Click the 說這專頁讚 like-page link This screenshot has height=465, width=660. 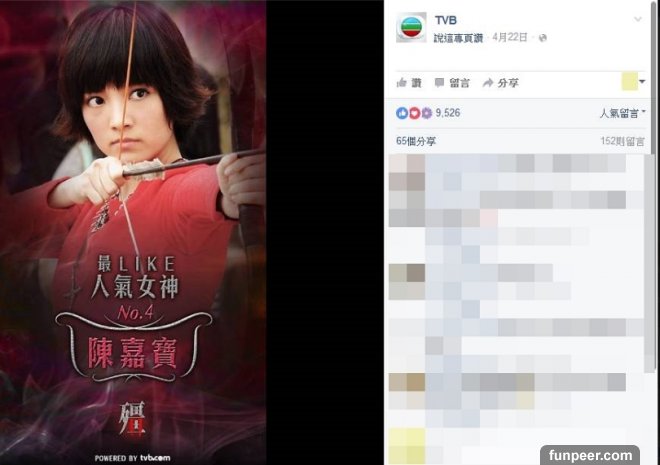tap(458, 38)
